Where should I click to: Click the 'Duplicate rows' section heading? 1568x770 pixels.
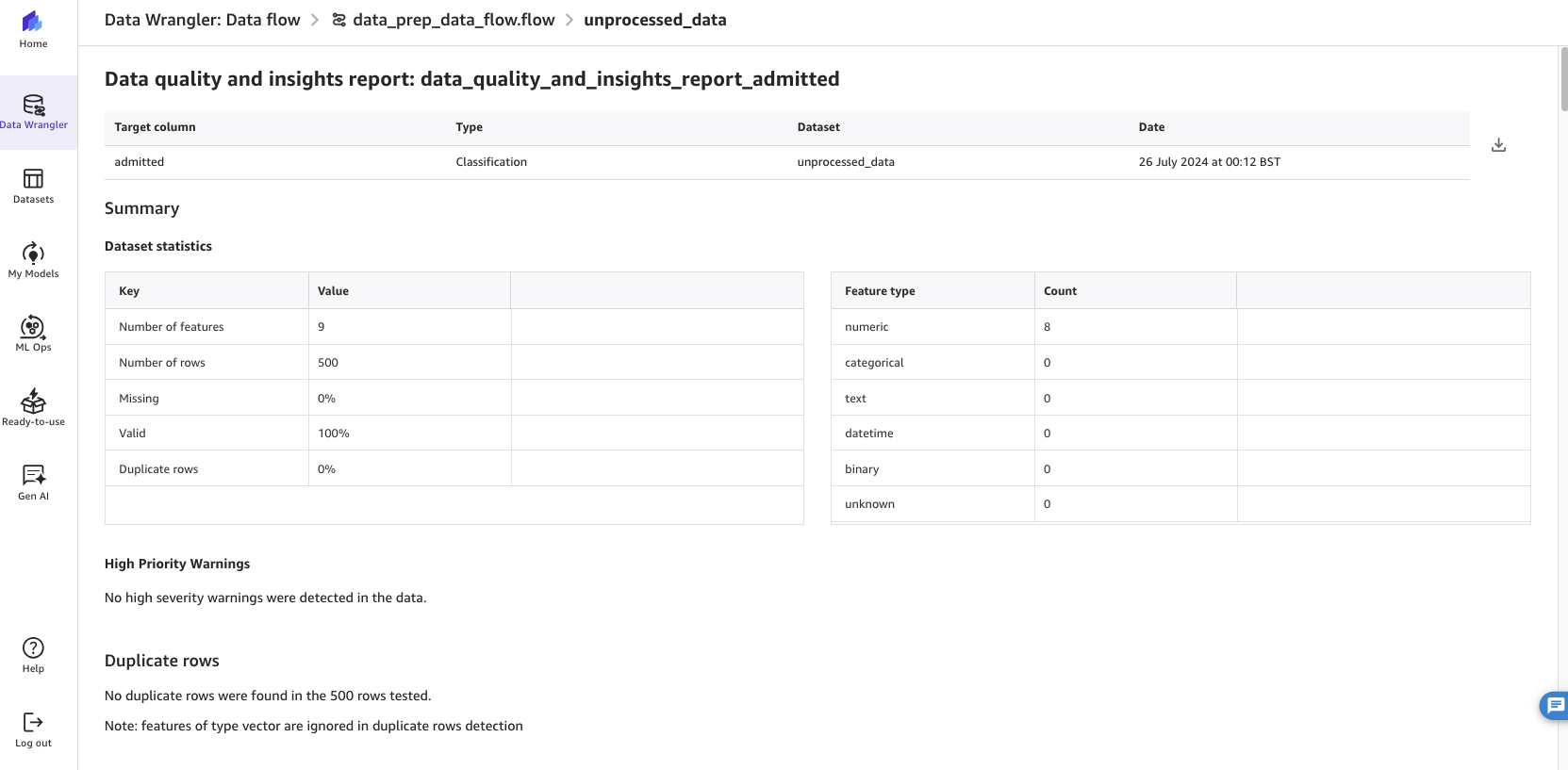(162, 661)
